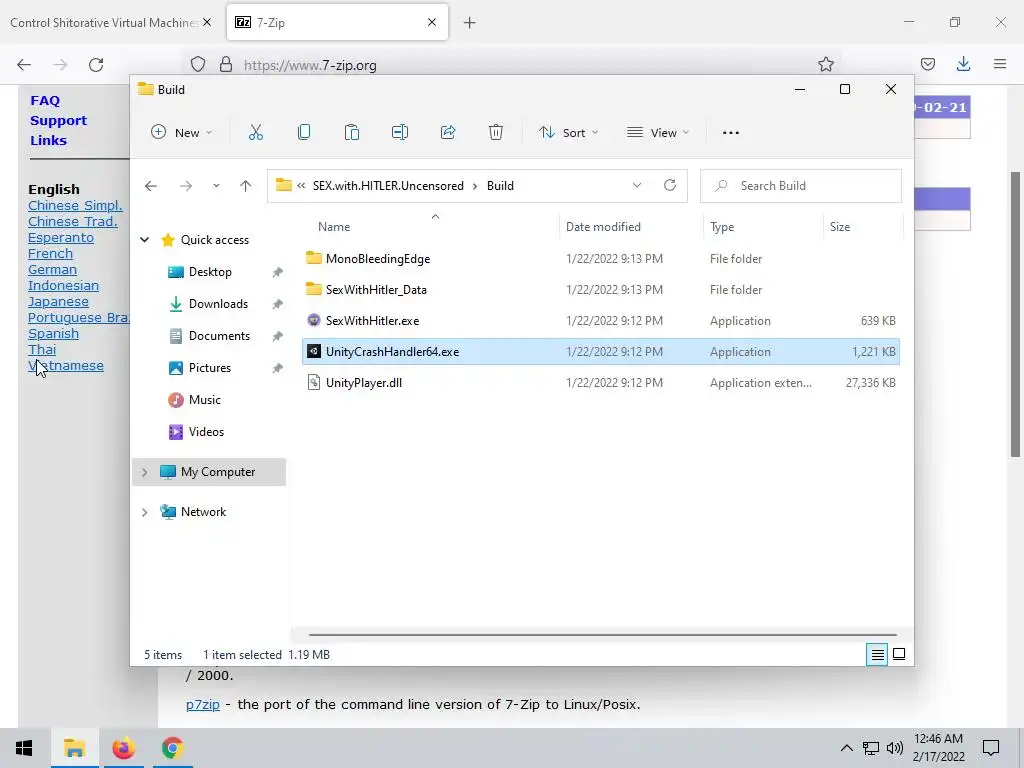Open a new Firefox tab

[470, 23]
